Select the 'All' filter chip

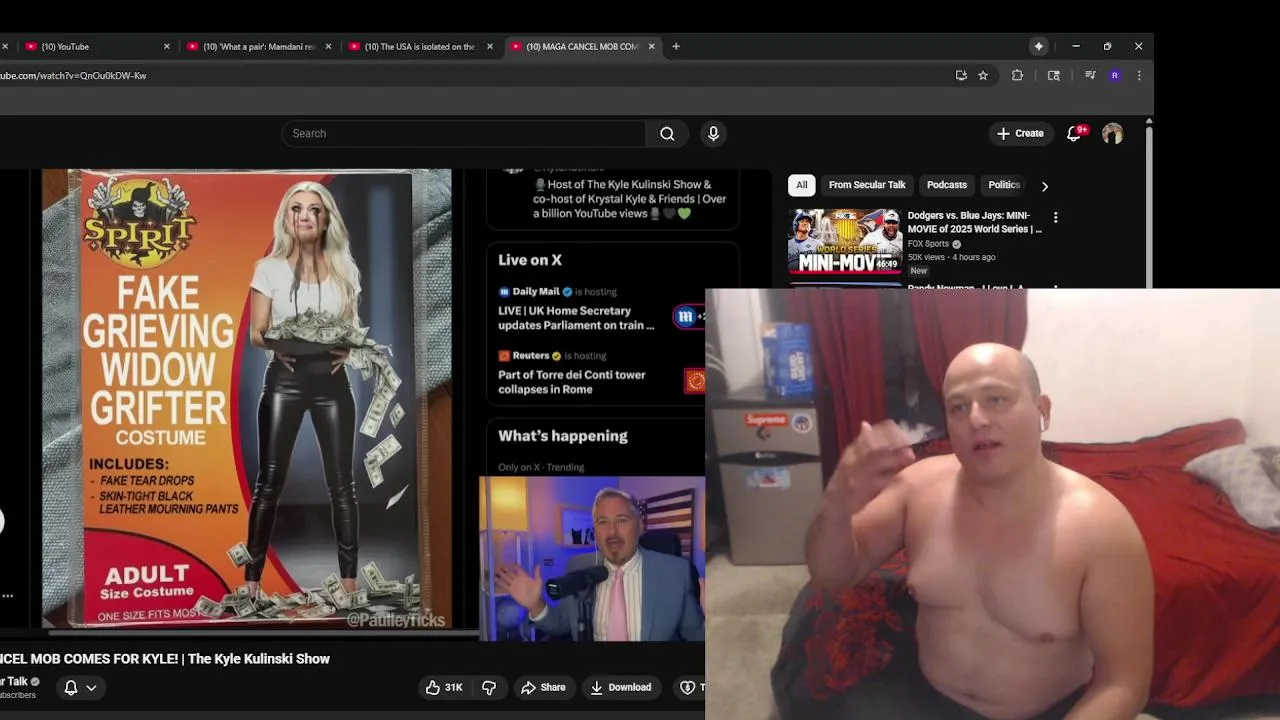click(801, 185)
